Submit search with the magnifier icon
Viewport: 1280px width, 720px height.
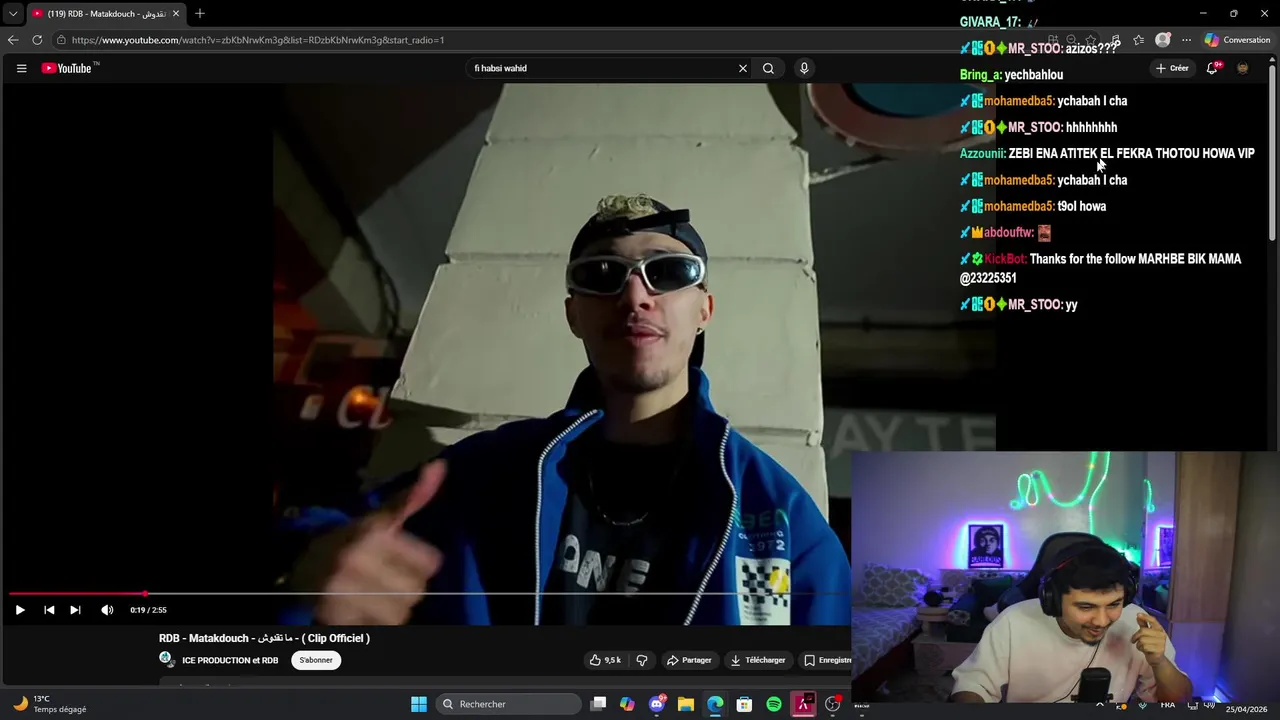768,68
